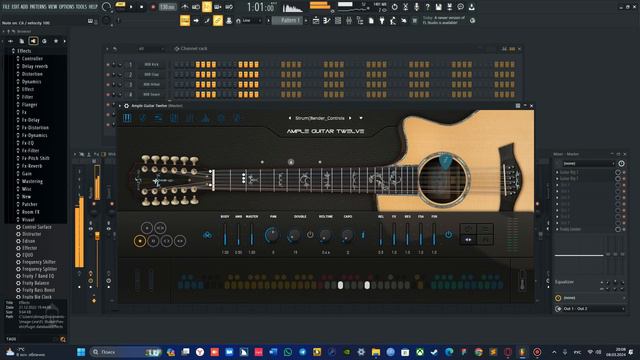Select the highlighted speaker tab in Browser
The height and width of the screenshot is (360, 640).
[x=33, y=41]
